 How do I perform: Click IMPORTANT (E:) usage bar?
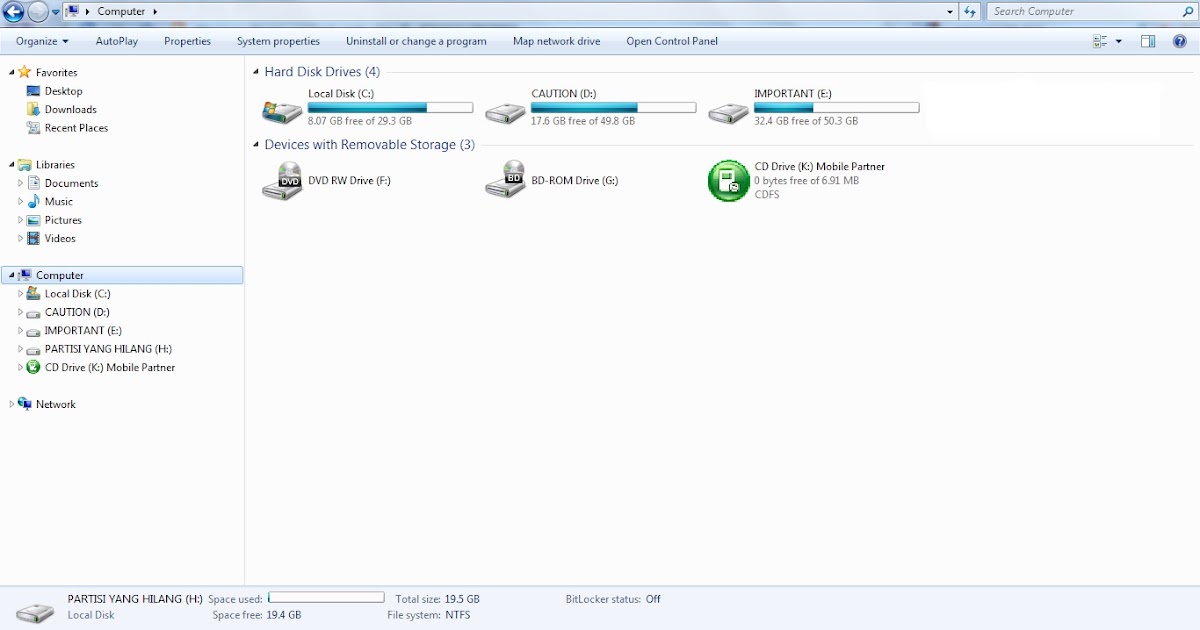(x=836, y=107)
